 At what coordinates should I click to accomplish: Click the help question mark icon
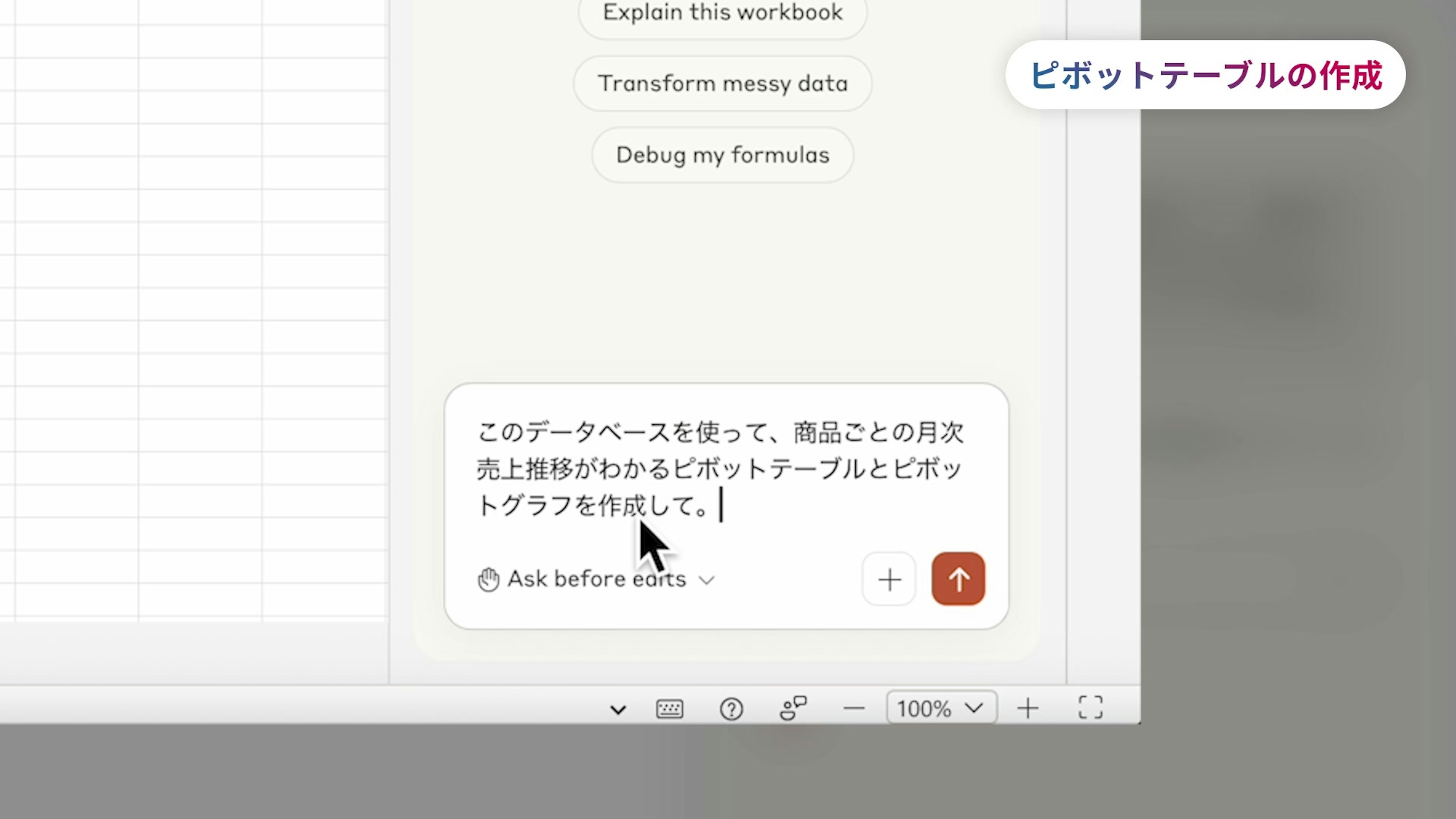731,708
